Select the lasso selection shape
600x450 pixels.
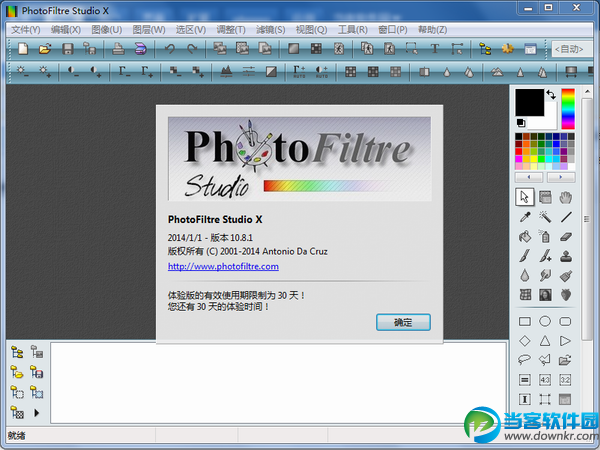coord(525,360)
